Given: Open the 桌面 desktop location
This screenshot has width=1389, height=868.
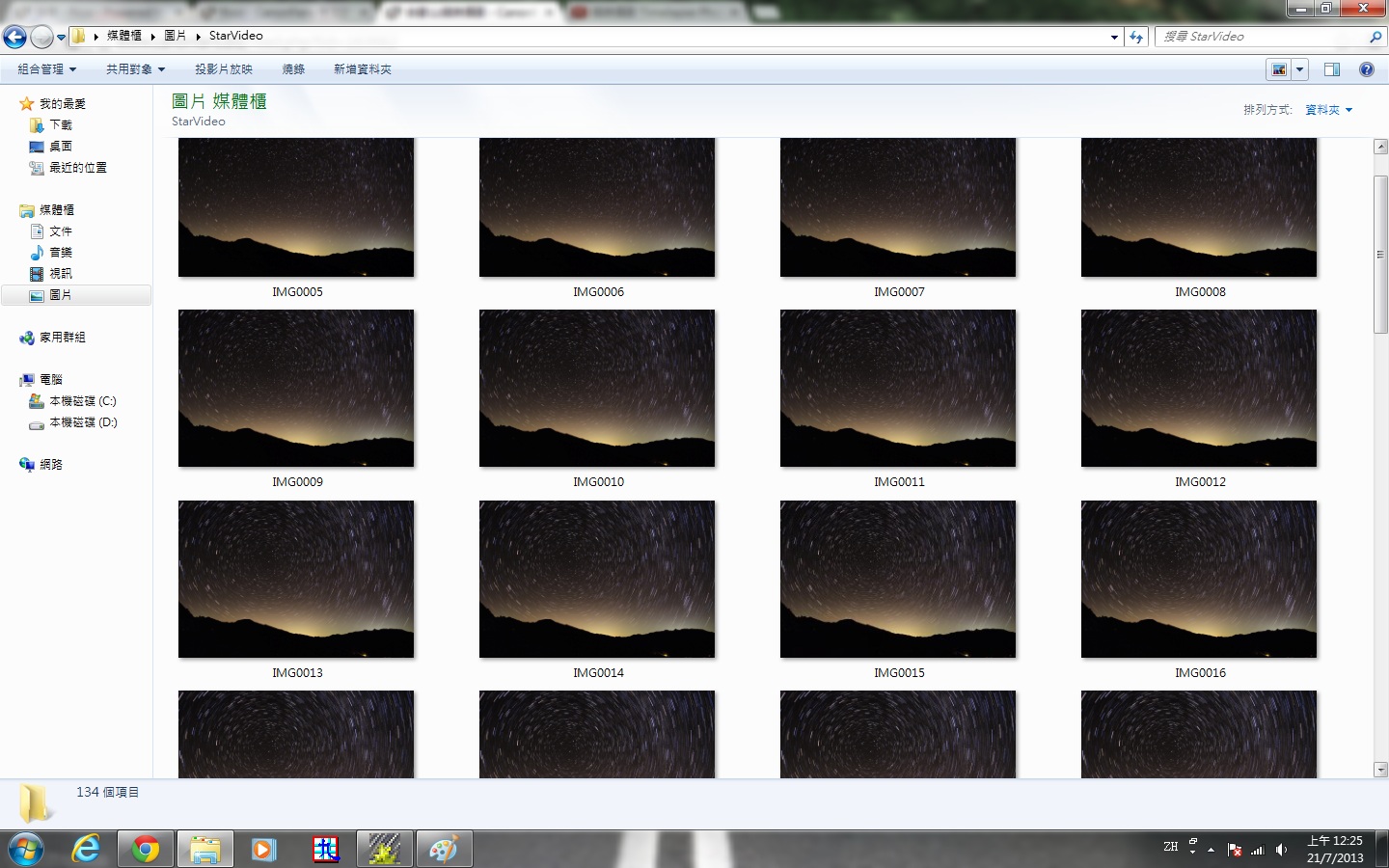Looking at the screenshot, I should [61, 147].
